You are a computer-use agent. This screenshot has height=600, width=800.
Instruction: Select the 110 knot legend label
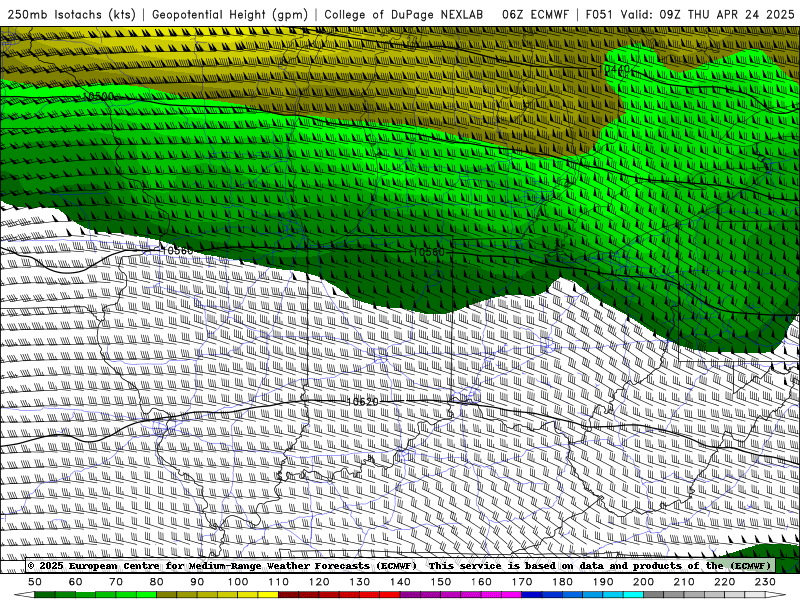pyautogui.click(x=278, y=582)
